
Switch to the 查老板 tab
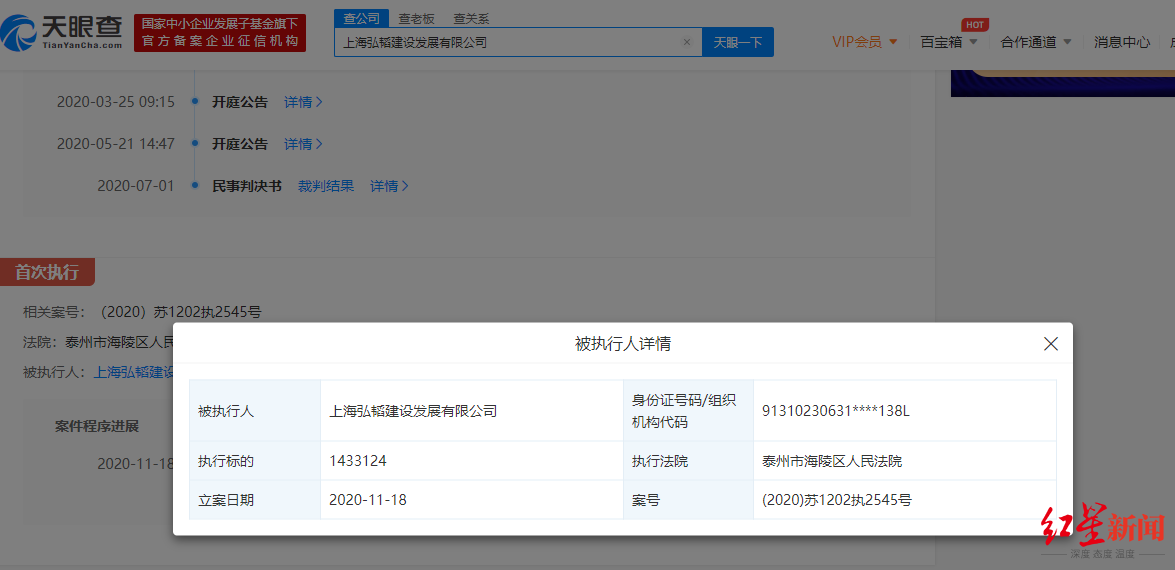(x=416, y=19)
